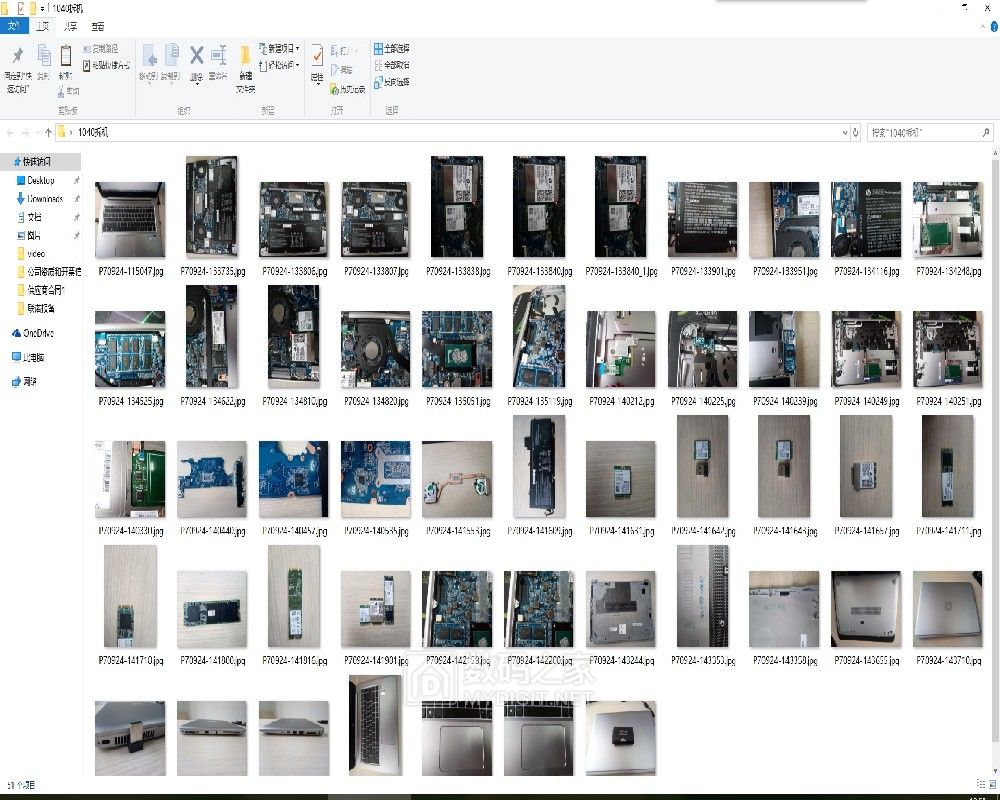1000x800 pixels.
Task: Click the 重命名 (Rename) icon
Action: (218, 54)
